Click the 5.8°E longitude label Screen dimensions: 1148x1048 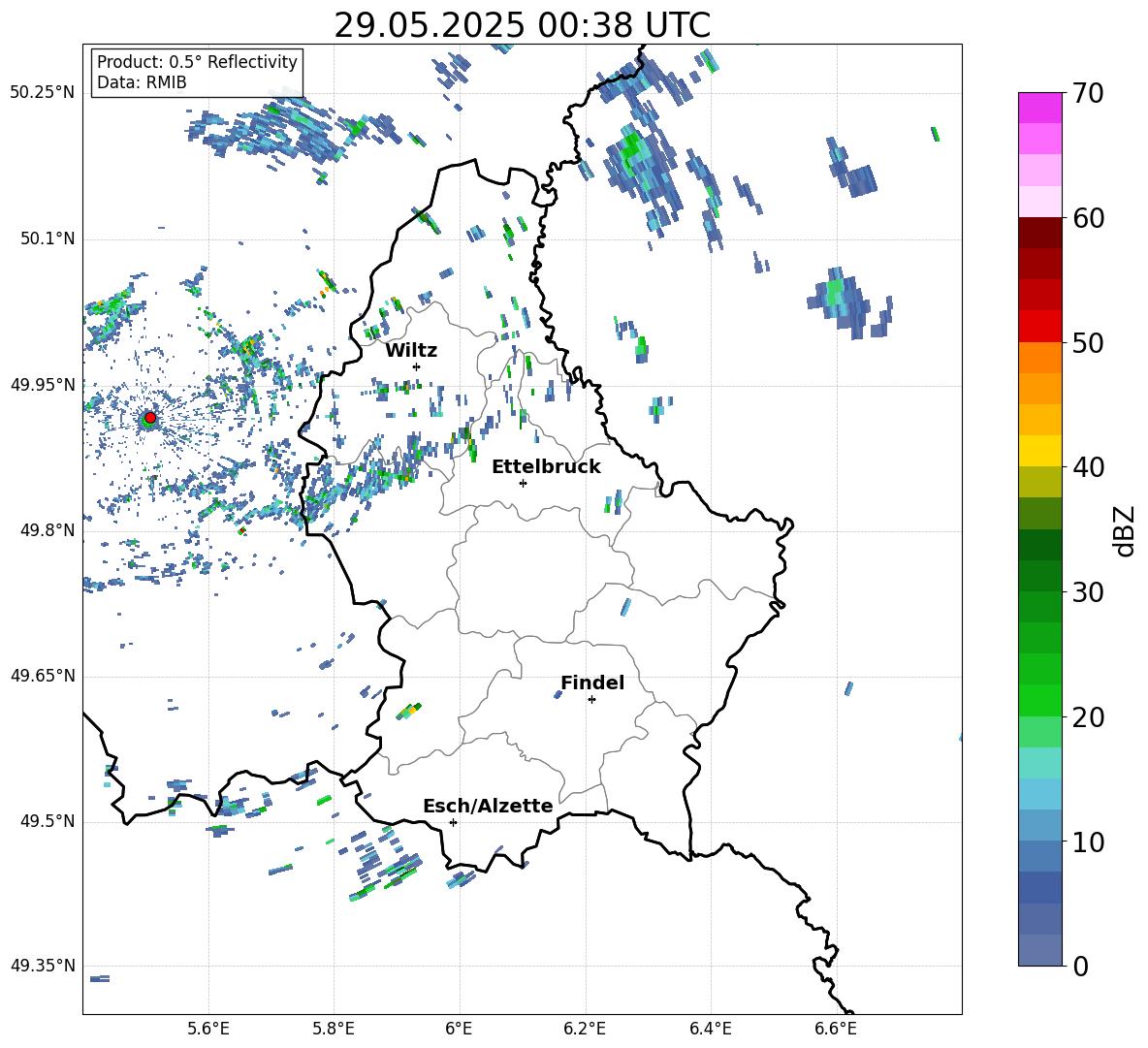[x=334, y=1029]
